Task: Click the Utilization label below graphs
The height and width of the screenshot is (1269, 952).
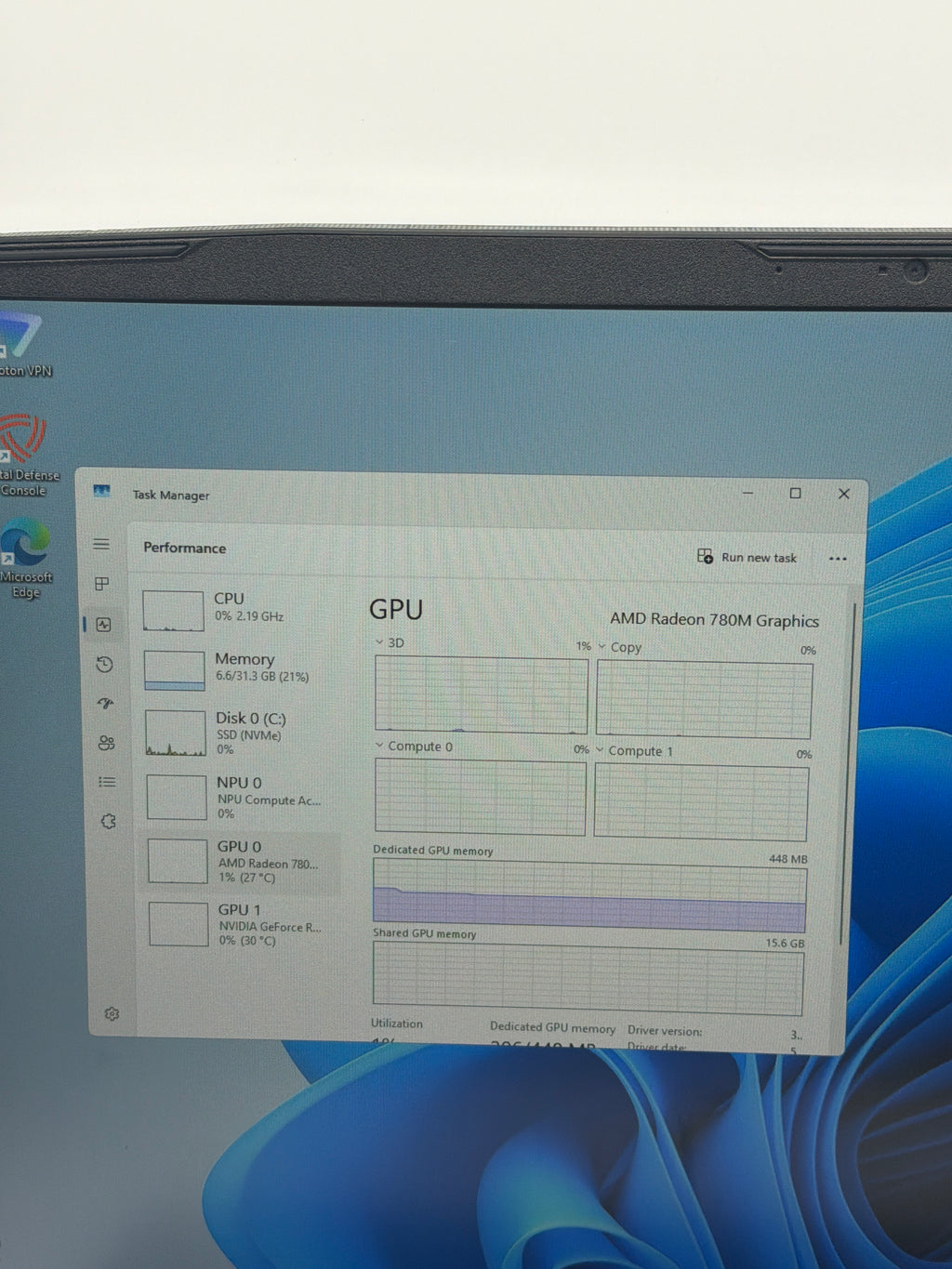Action: click(x=397, y=1024)
